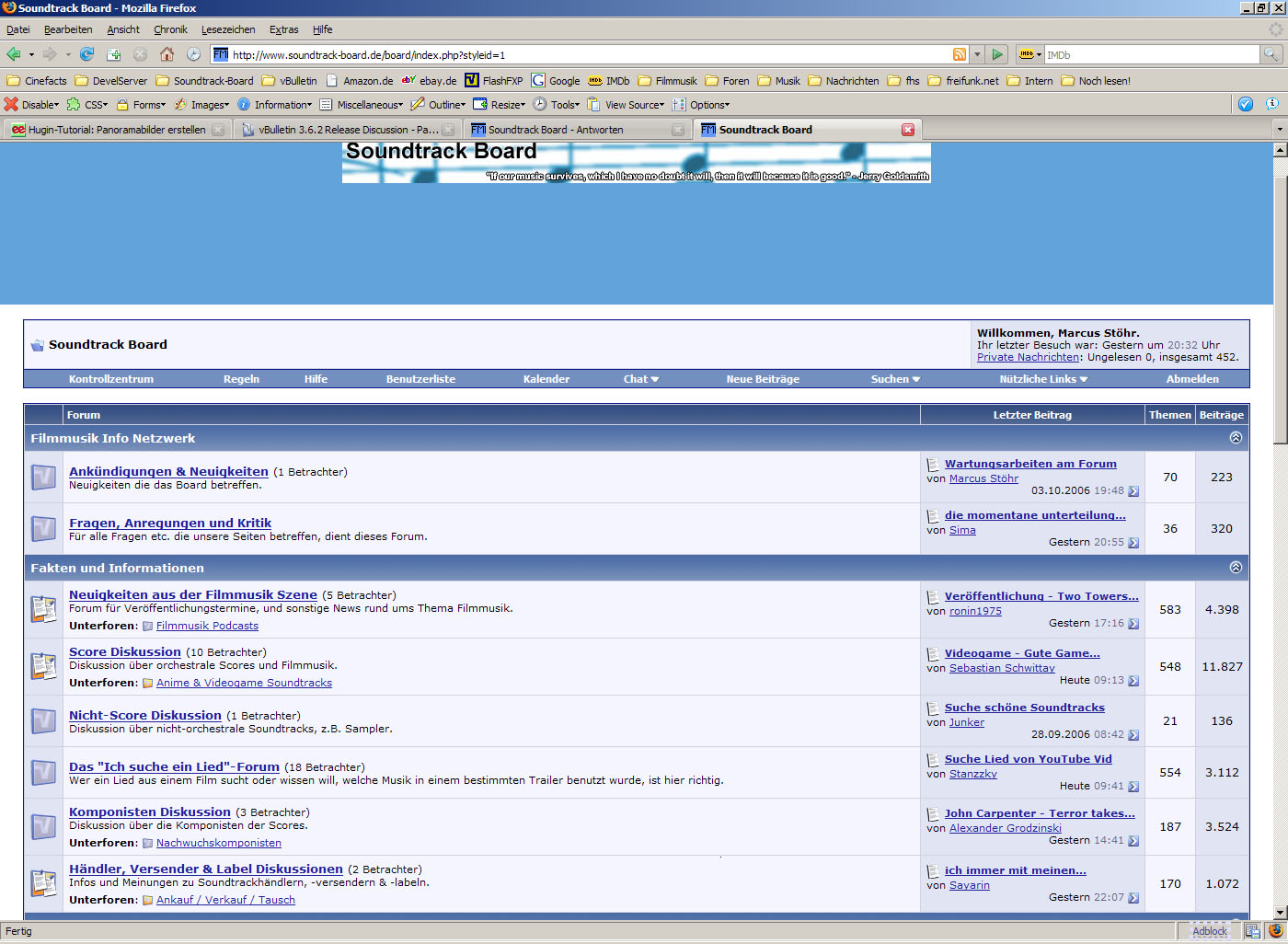Viewport: 1288px width, 944px height.
Task: Open user profile of Sebastian Schwittay
Action: [1002, 668]
